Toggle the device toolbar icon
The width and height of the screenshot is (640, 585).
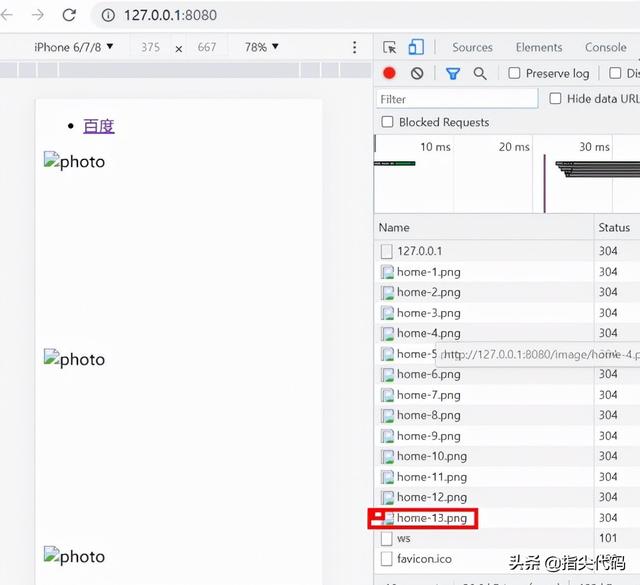click(x=416, y=47)
